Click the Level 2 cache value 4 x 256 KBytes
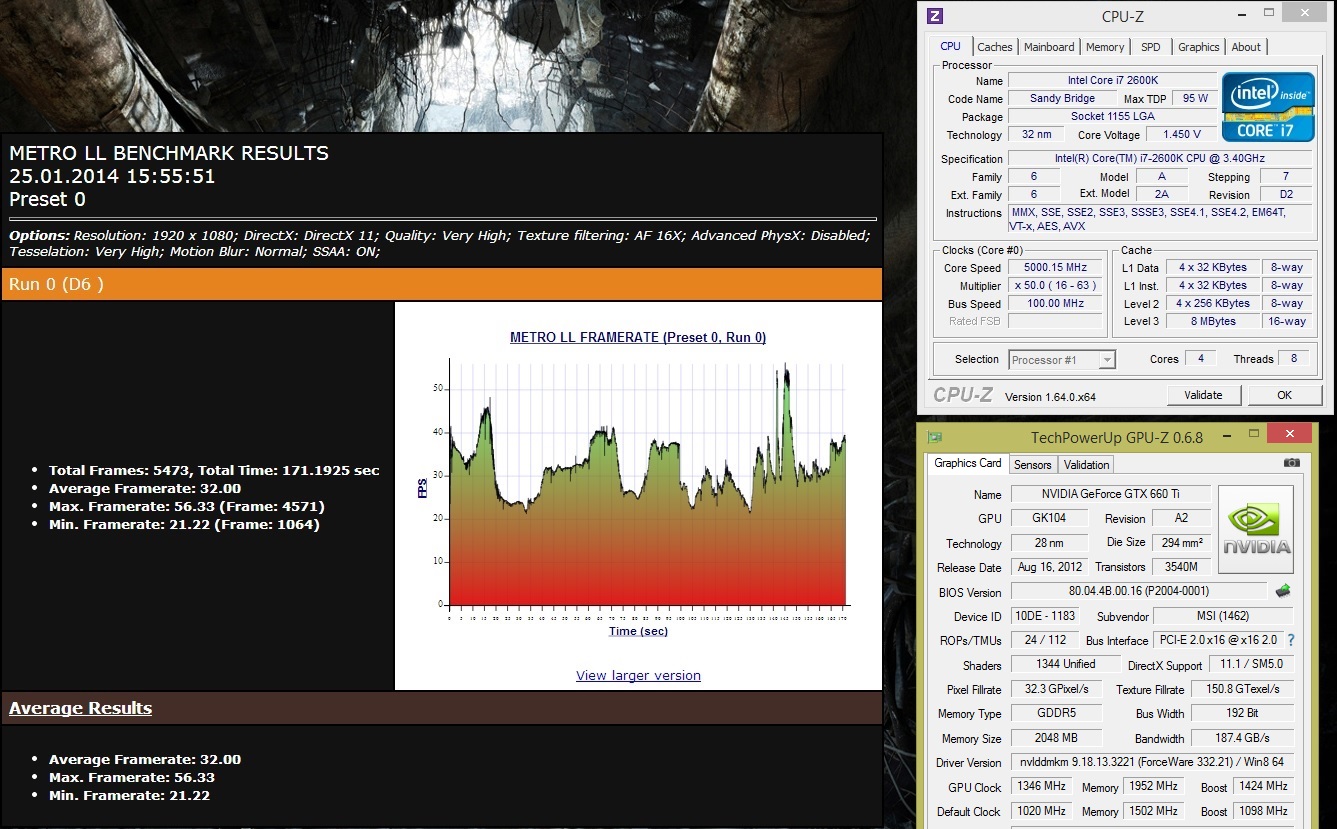 (x=1212, y=304)
